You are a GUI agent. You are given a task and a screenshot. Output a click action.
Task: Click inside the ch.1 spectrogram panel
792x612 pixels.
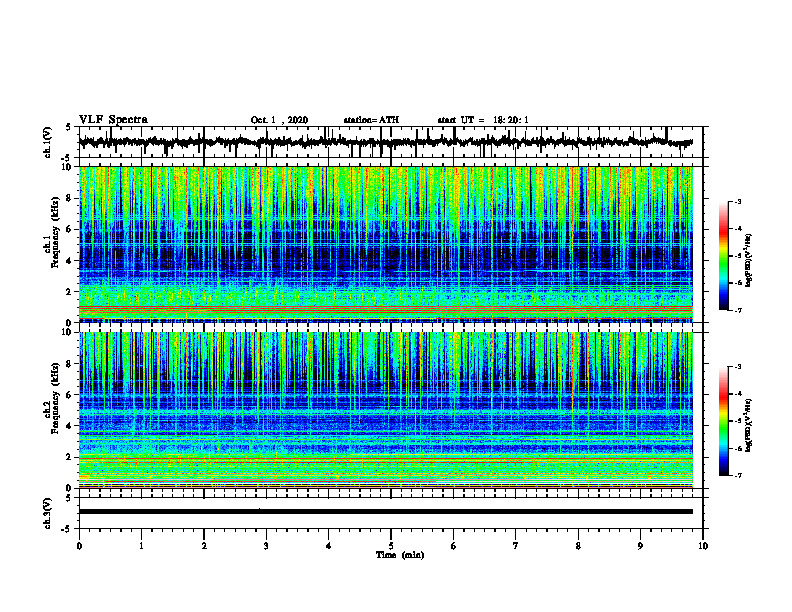pos(386,244)
